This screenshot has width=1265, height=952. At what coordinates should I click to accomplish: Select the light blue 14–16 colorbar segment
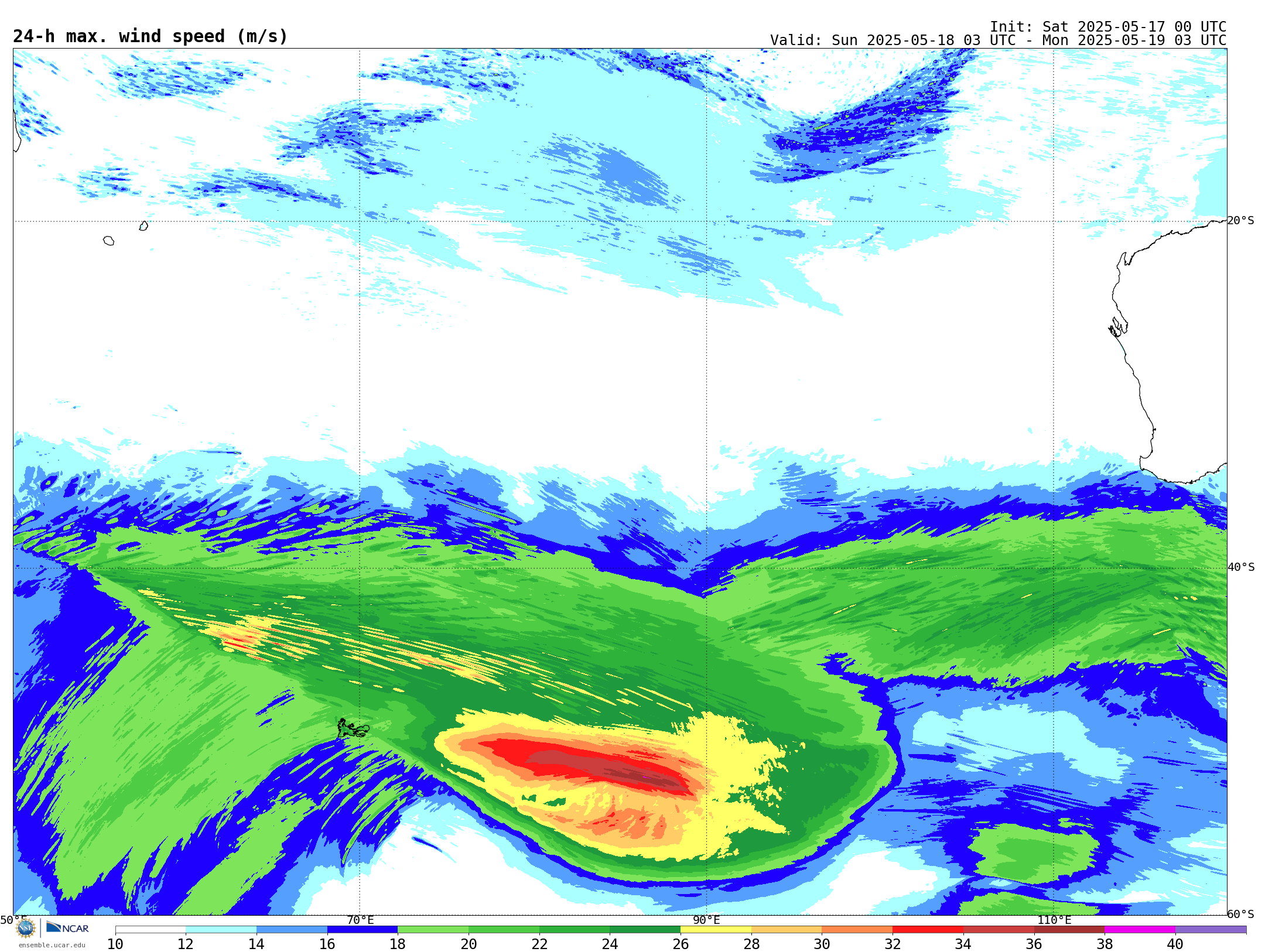pos(292,930)
